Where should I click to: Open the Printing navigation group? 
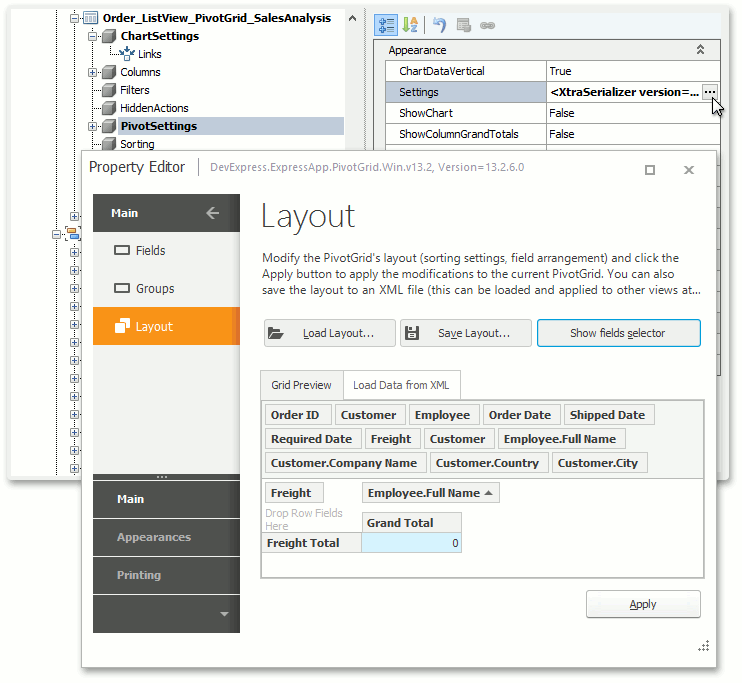tap(166, 575)
